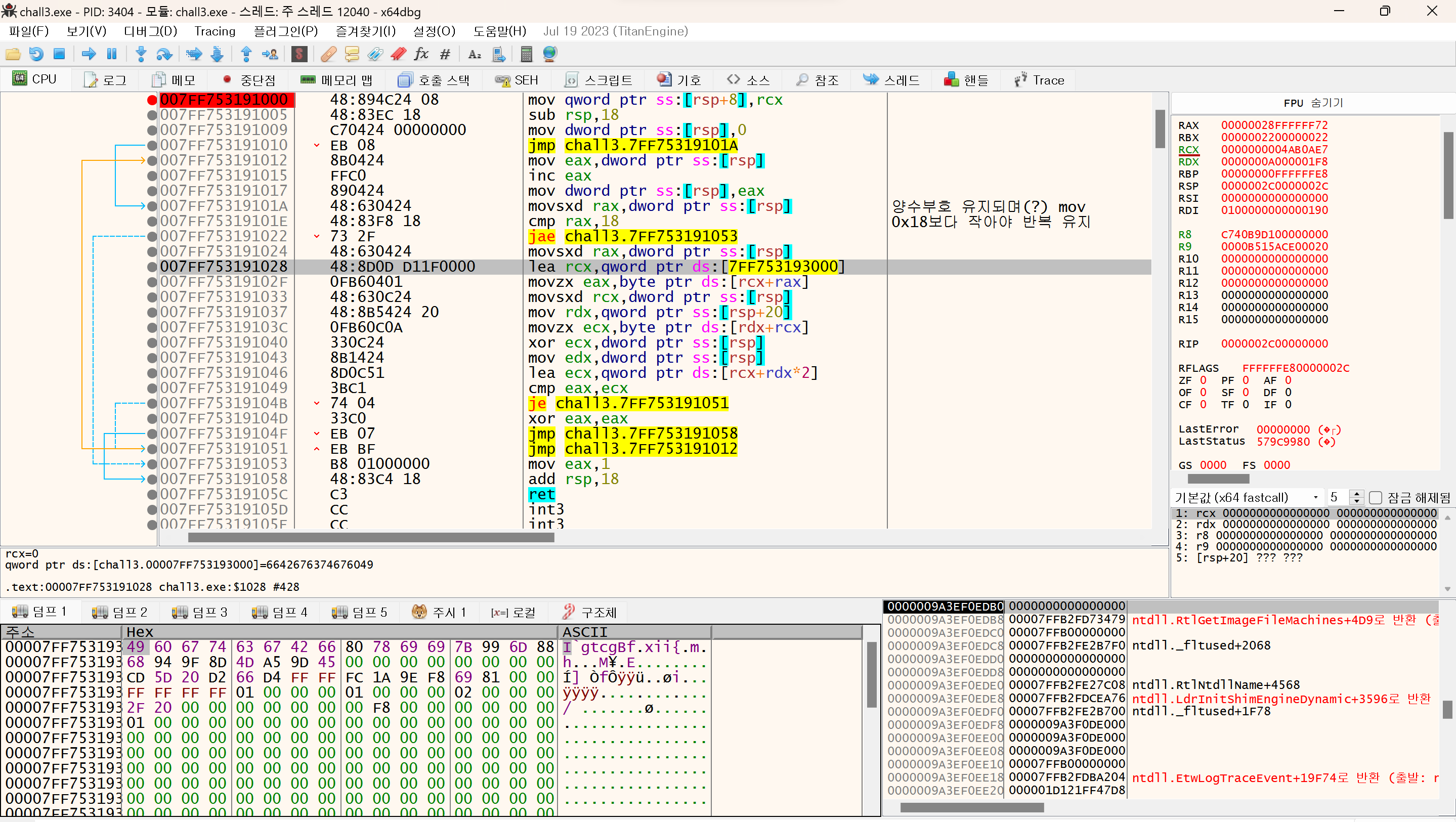Open the Patches bandage icon
The width and height of the screenshot is (1456, 822).
pos(328,54)
